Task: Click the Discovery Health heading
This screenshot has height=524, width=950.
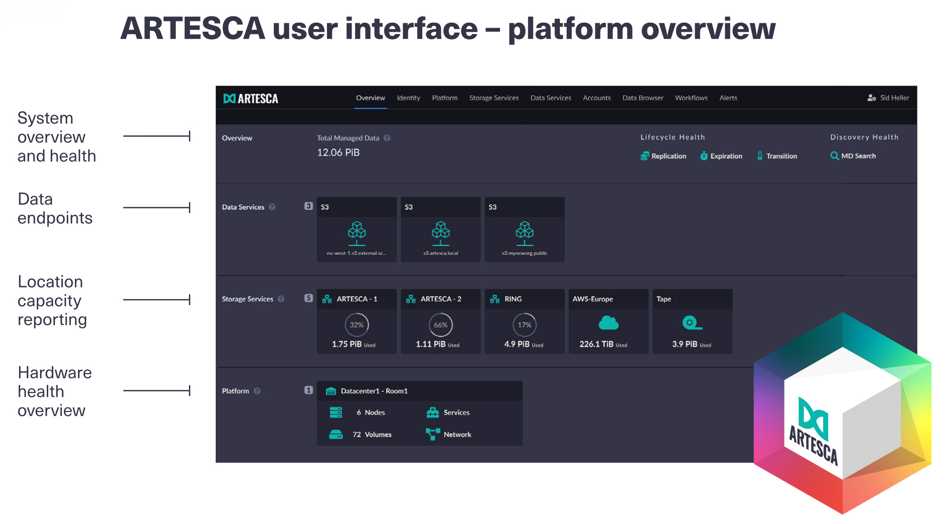Action: (864, 138)
